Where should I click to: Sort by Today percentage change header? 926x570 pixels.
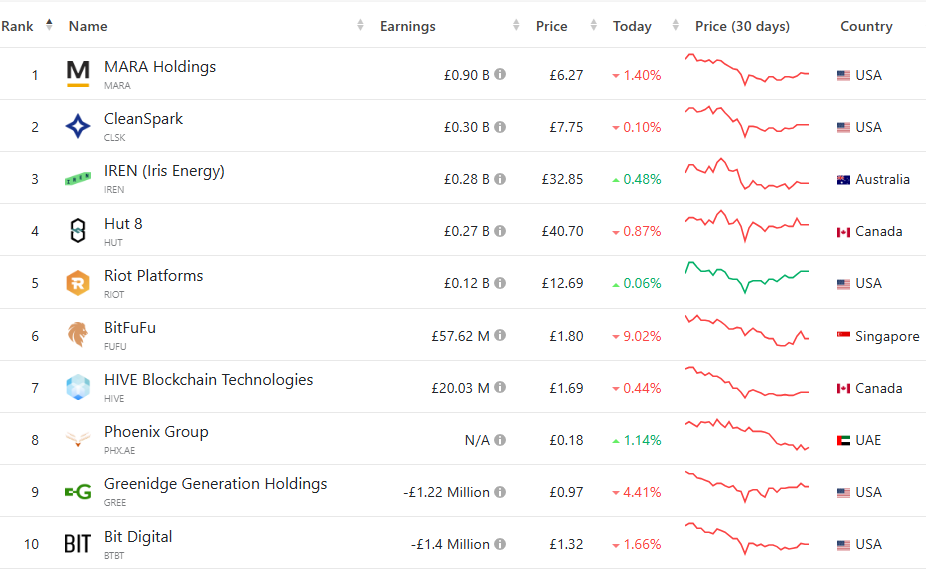(632, 26)
